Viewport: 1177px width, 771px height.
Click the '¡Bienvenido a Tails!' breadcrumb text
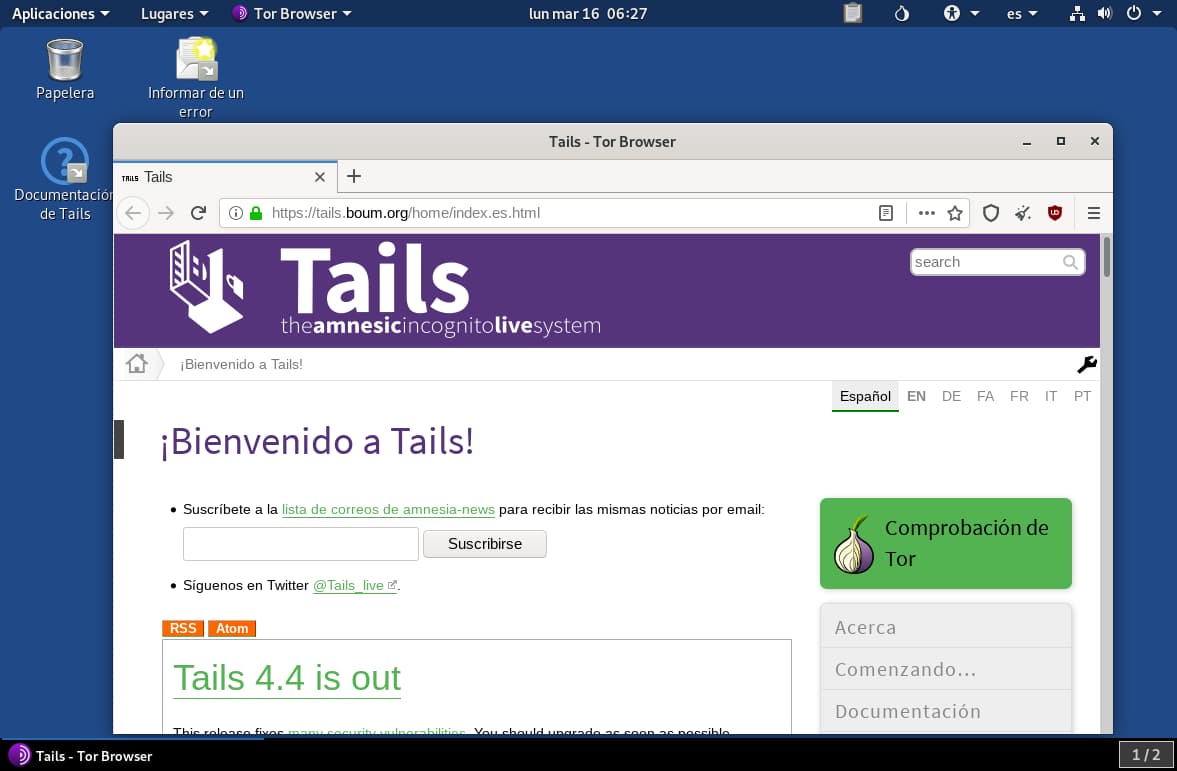click(241, 364)
